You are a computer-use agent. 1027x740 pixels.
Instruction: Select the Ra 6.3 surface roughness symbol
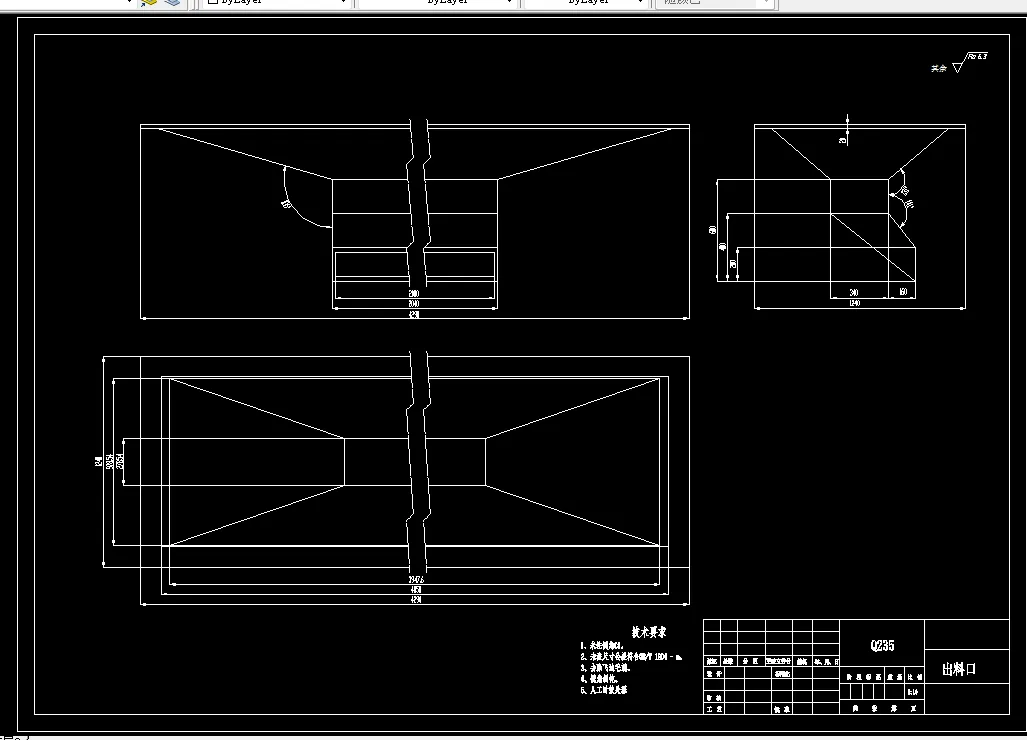point(969,63)
